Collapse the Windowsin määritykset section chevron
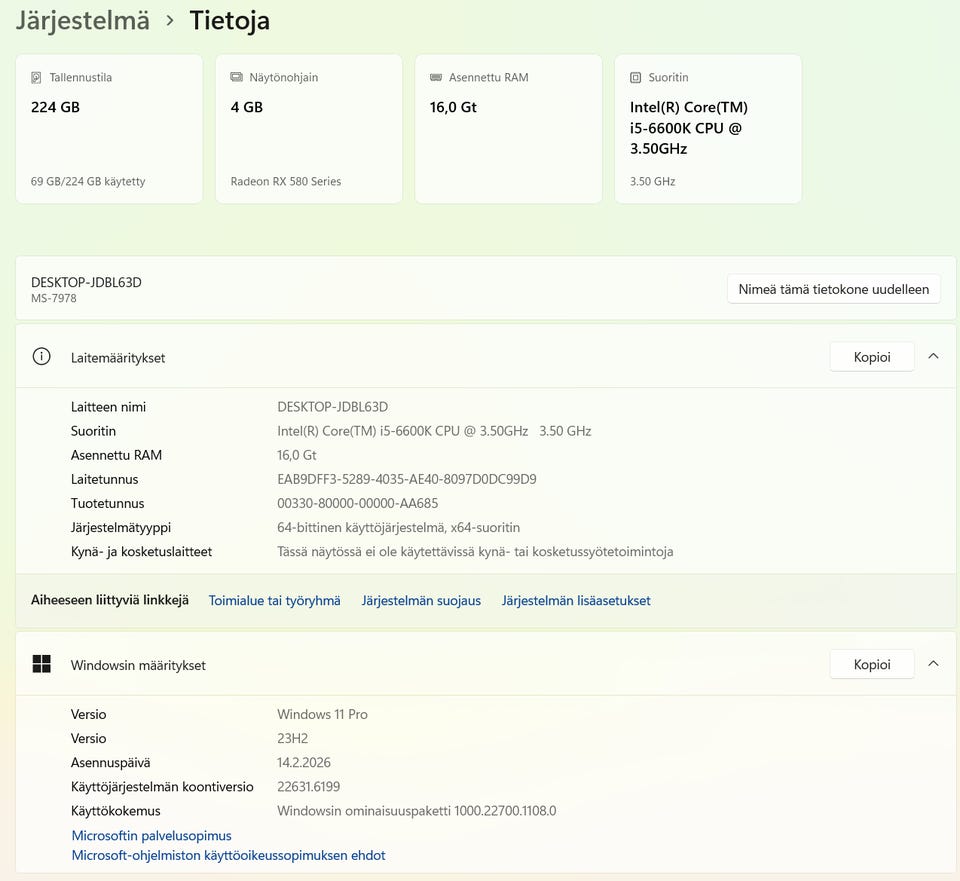 point(933,664)
